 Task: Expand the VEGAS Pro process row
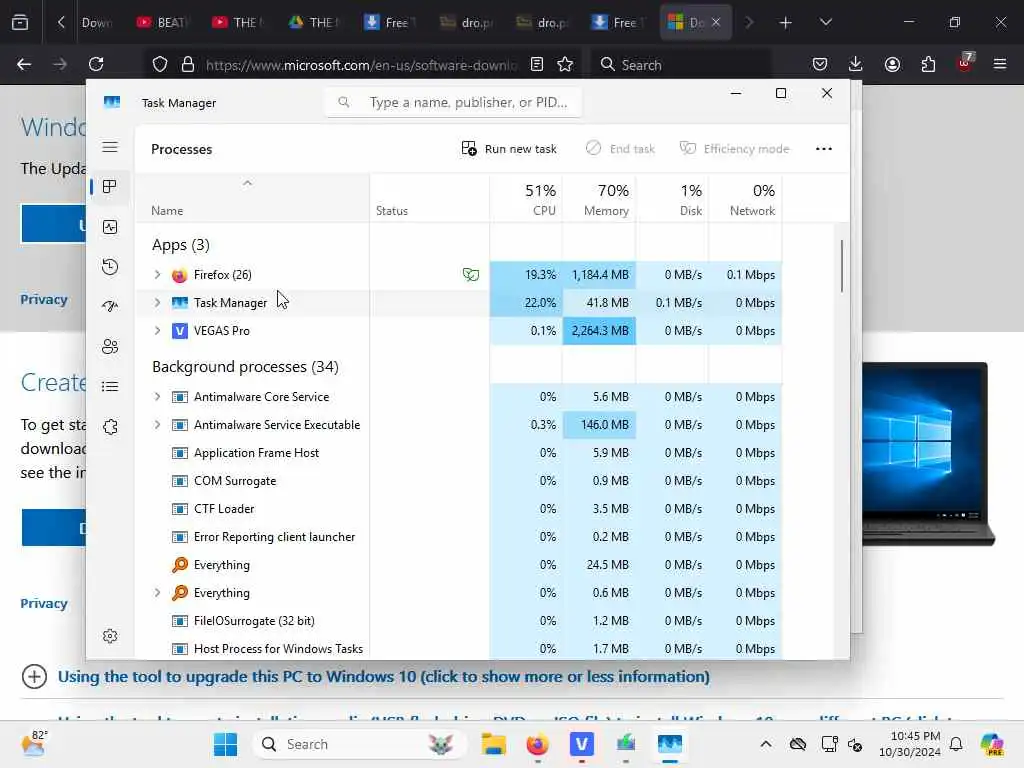(157, 330)
